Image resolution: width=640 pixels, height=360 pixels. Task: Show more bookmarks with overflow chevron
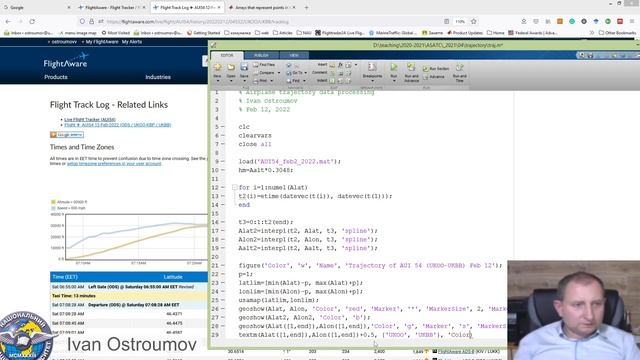pos(591,33)
